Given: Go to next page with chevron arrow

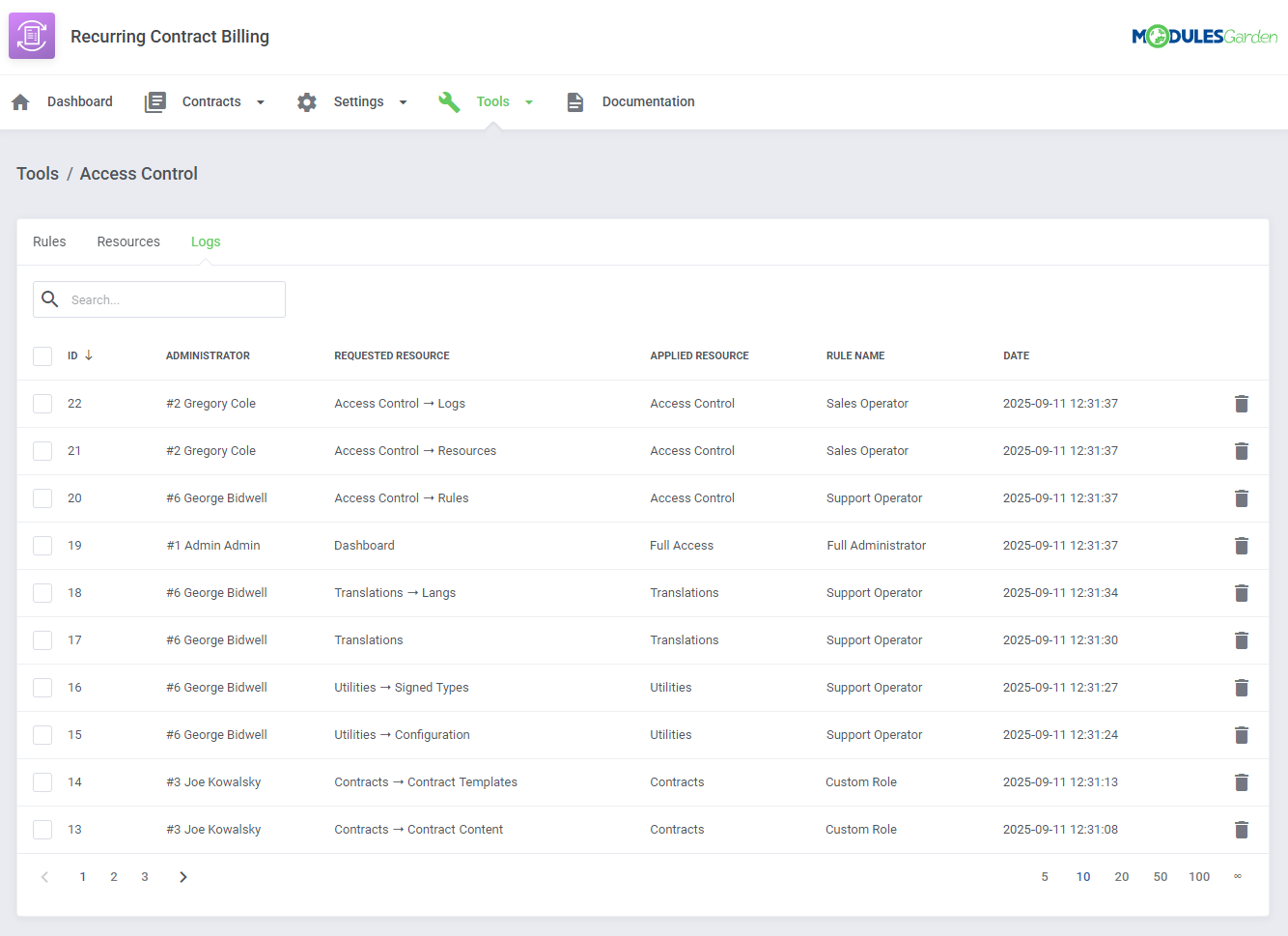Looking at the screenshot, I should [x=183, y=877].
